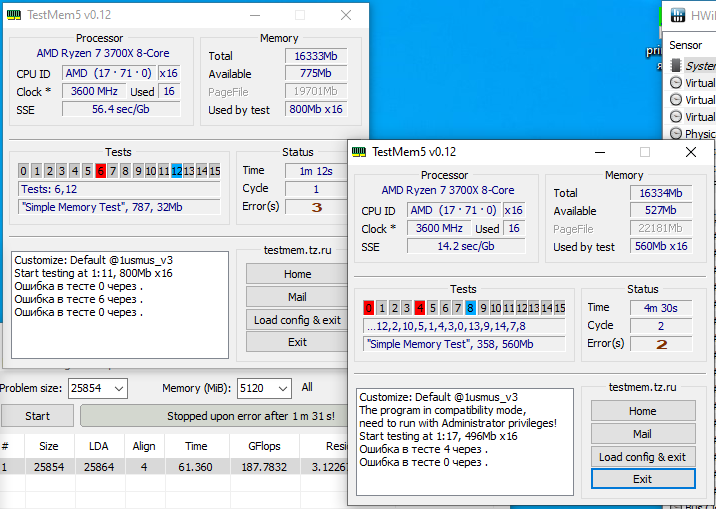Click the Sensor column header in HWiNFO
This screenshot has height=509, width=716.
685,45
